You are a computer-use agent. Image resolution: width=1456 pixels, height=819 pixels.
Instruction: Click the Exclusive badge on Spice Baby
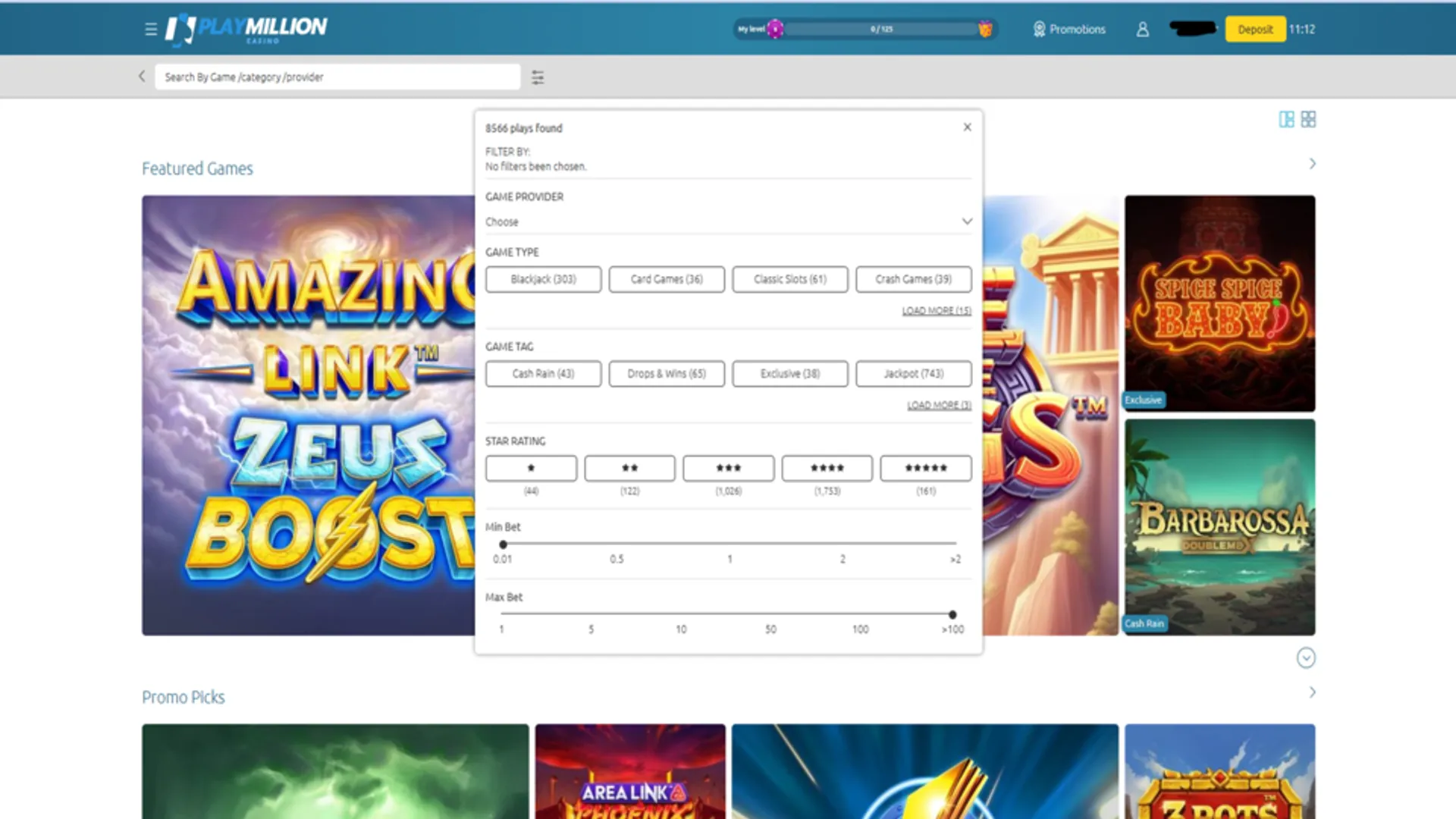[1144, 400]
